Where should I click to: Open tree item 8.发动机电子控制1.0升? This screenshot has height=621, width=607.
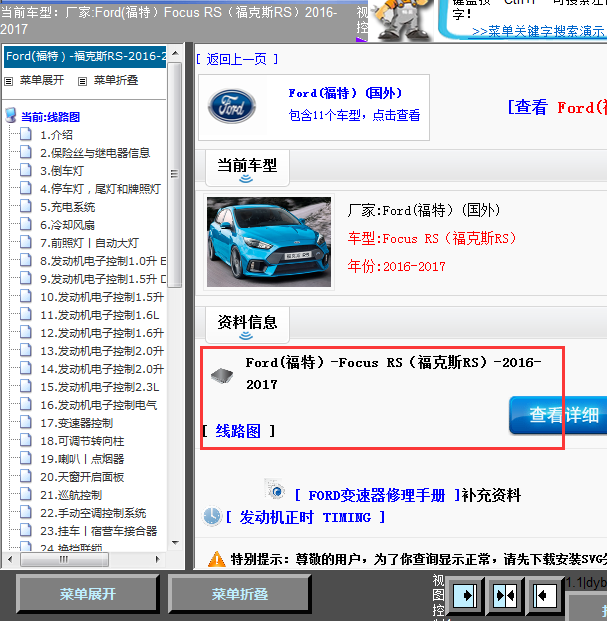[x=103, y=261]
